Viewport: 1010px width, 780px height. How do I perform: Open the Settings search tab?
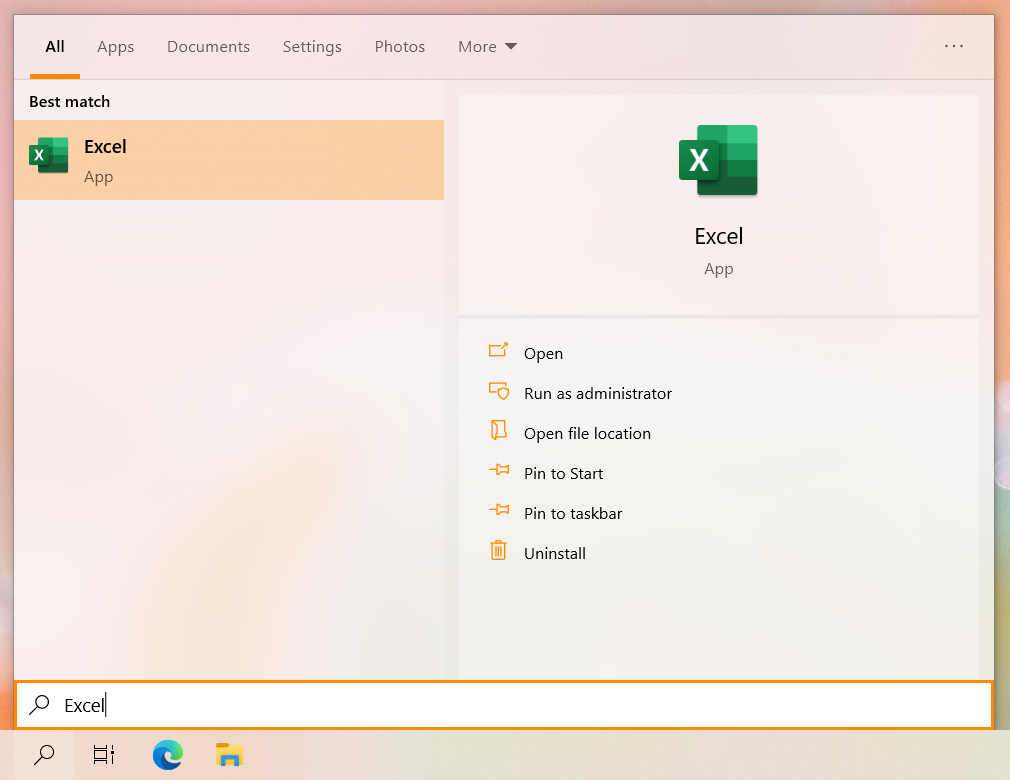pos(312,47)
